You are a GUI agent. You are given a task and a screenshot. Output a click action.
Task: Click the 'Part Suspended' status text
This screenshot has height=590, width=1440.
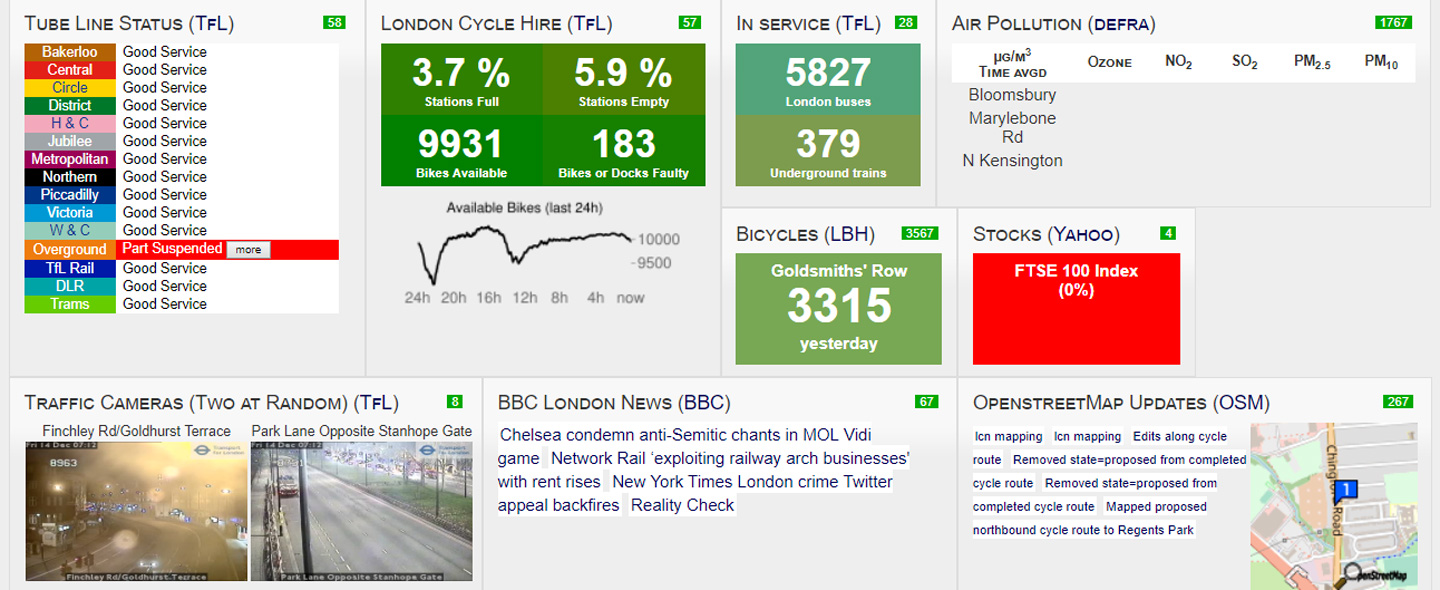pyautogui.click(x=172, y=248)
